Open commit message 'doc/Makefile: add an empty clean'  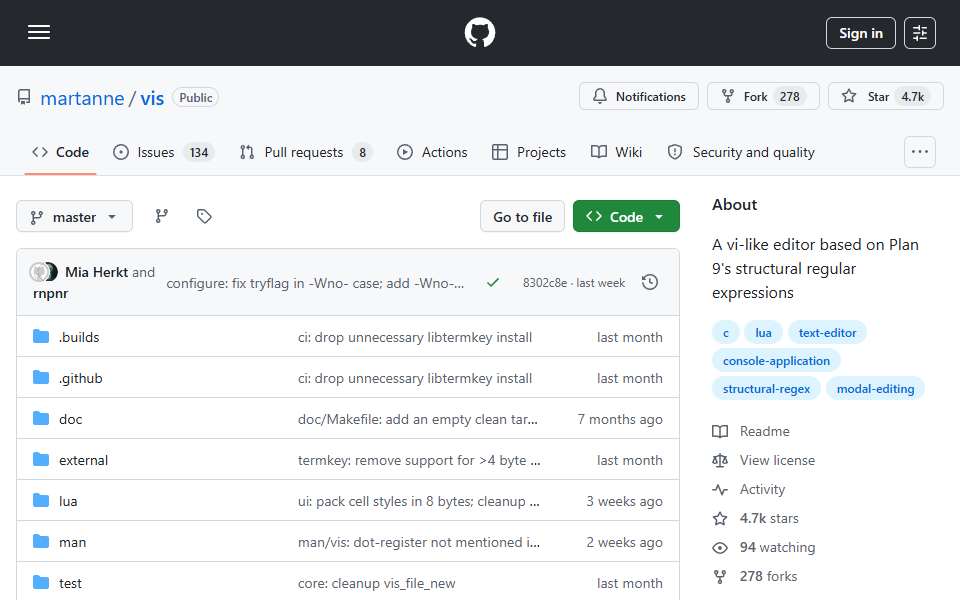click(x=418, y=419)
